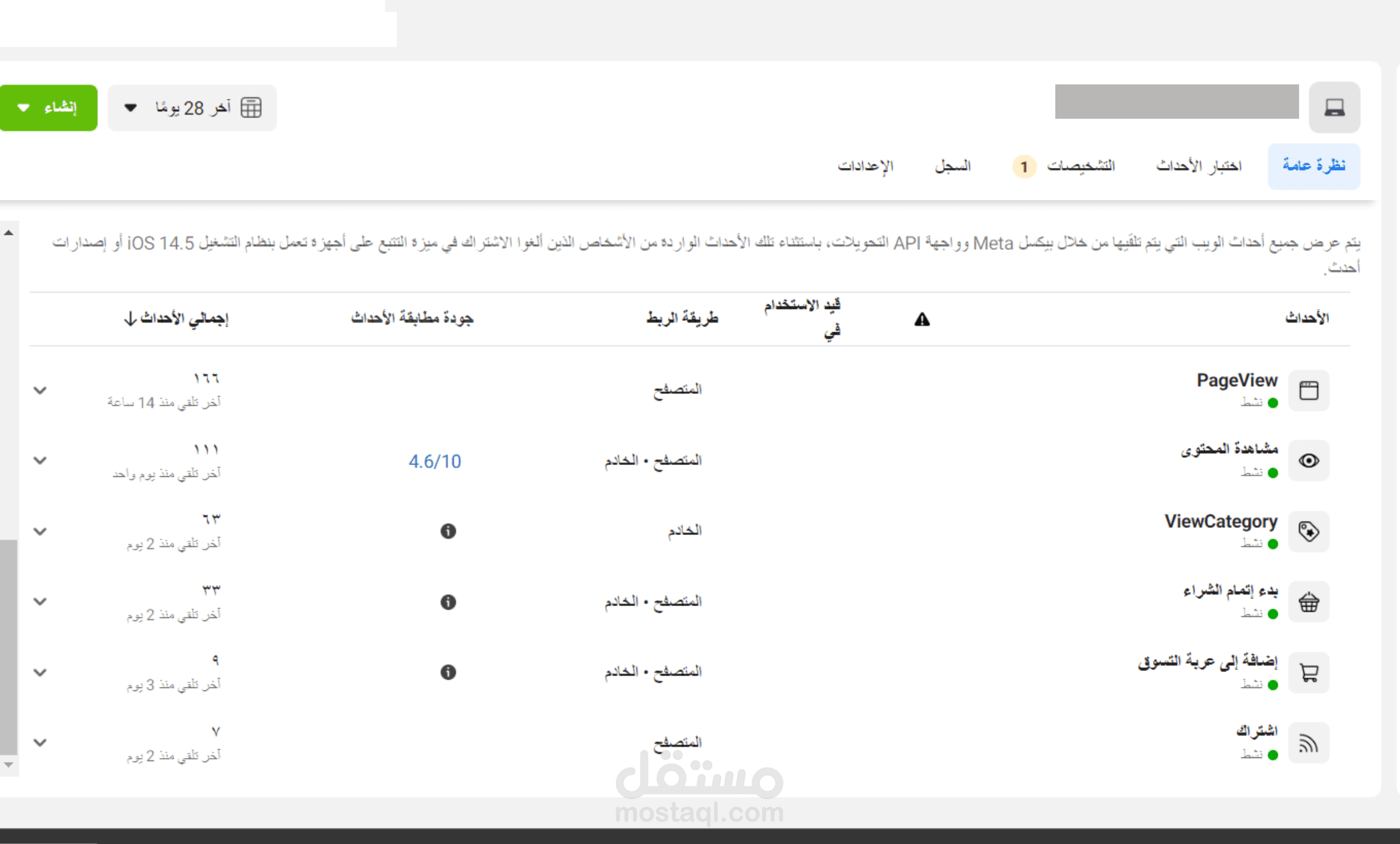Expand the PageView event row

40,390
